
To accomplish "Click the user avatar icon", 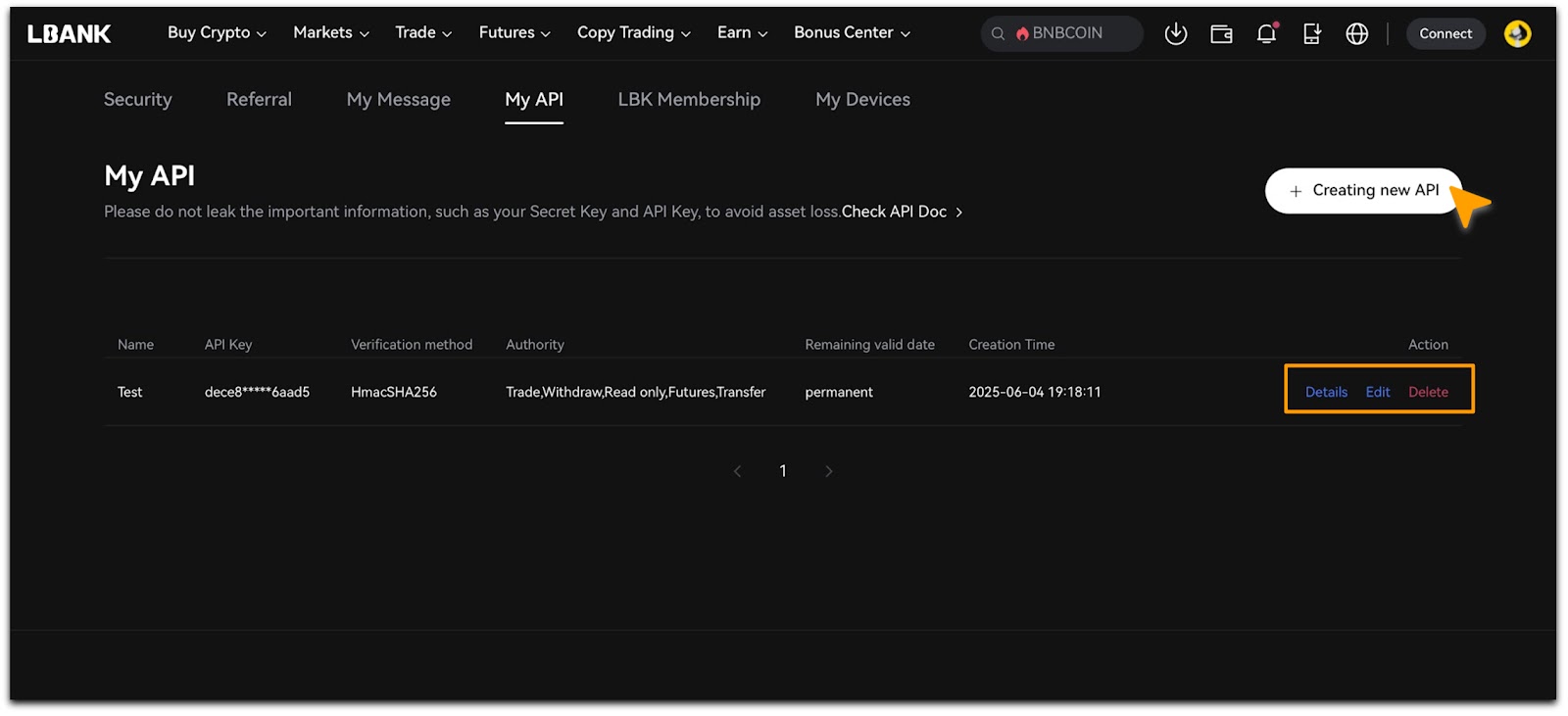I will tap(1518, 34).
